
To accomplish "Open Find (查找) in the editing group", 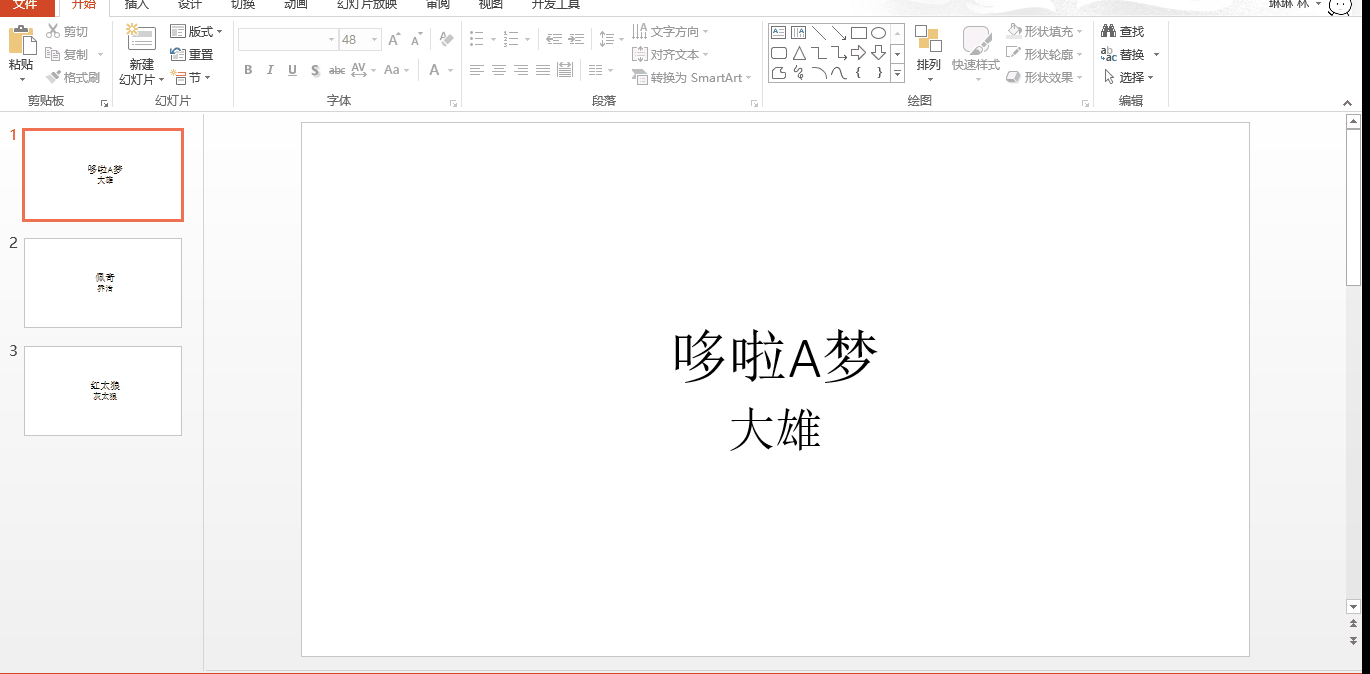I will coord(1122,30).
